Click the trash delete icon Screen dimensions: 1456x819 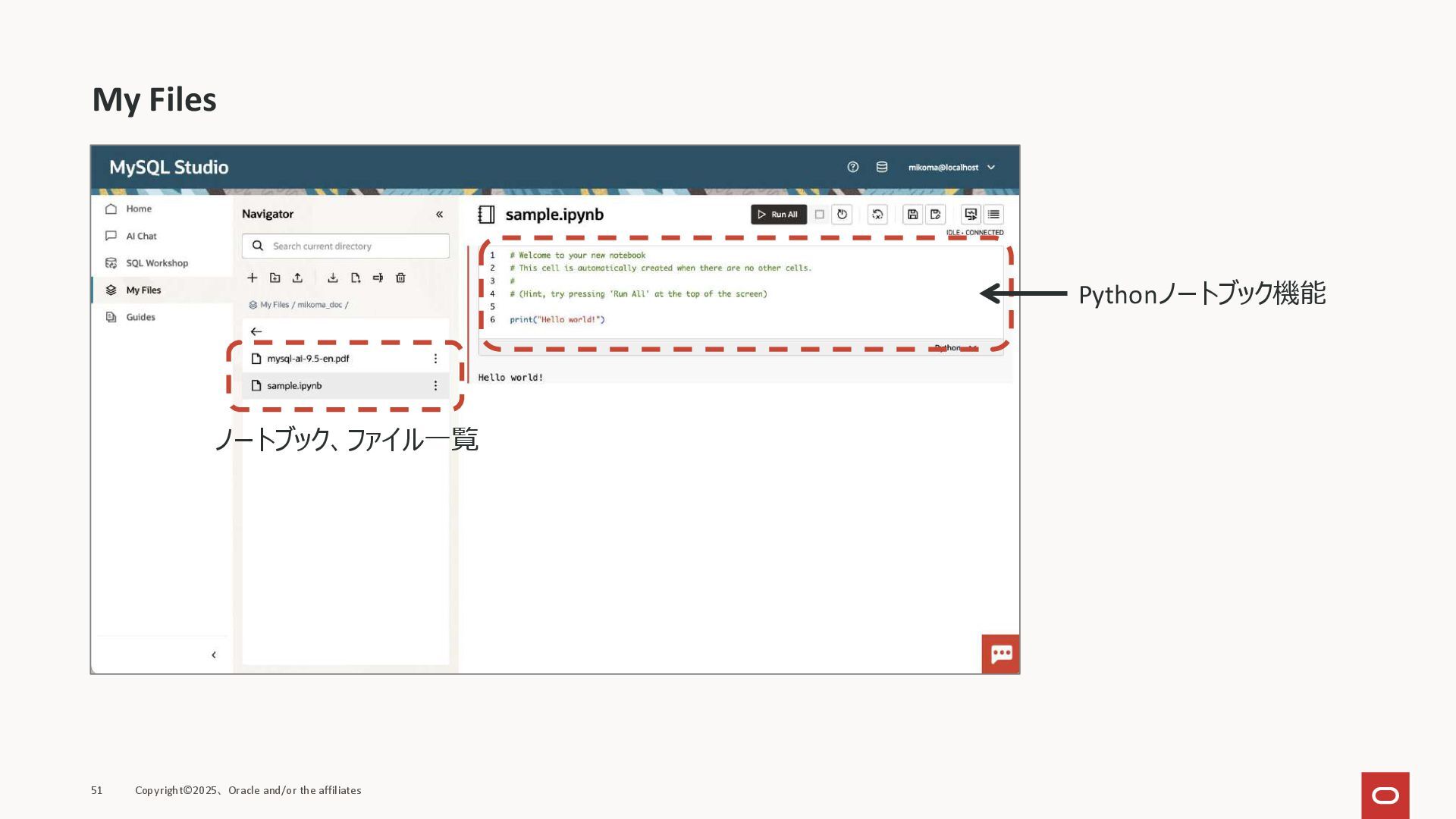(400, 278)
